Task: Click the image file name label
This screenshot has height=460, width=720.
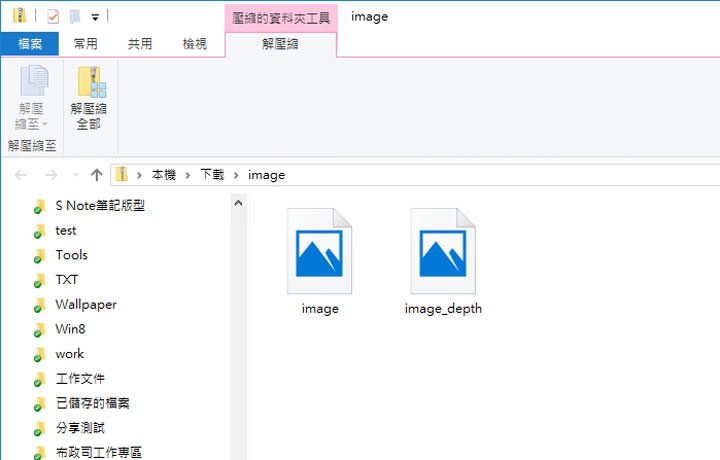Action: click(x=320, y=309)
